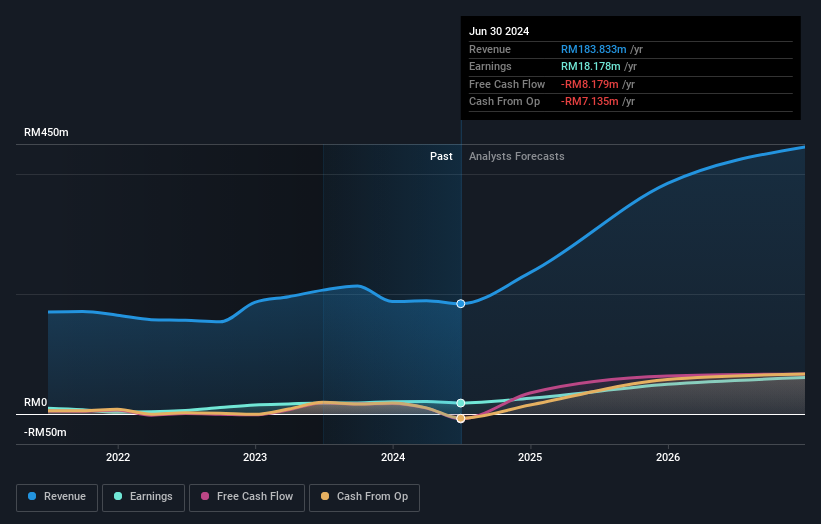Click the orange Cash From Op legend dot

pos(325,496)
